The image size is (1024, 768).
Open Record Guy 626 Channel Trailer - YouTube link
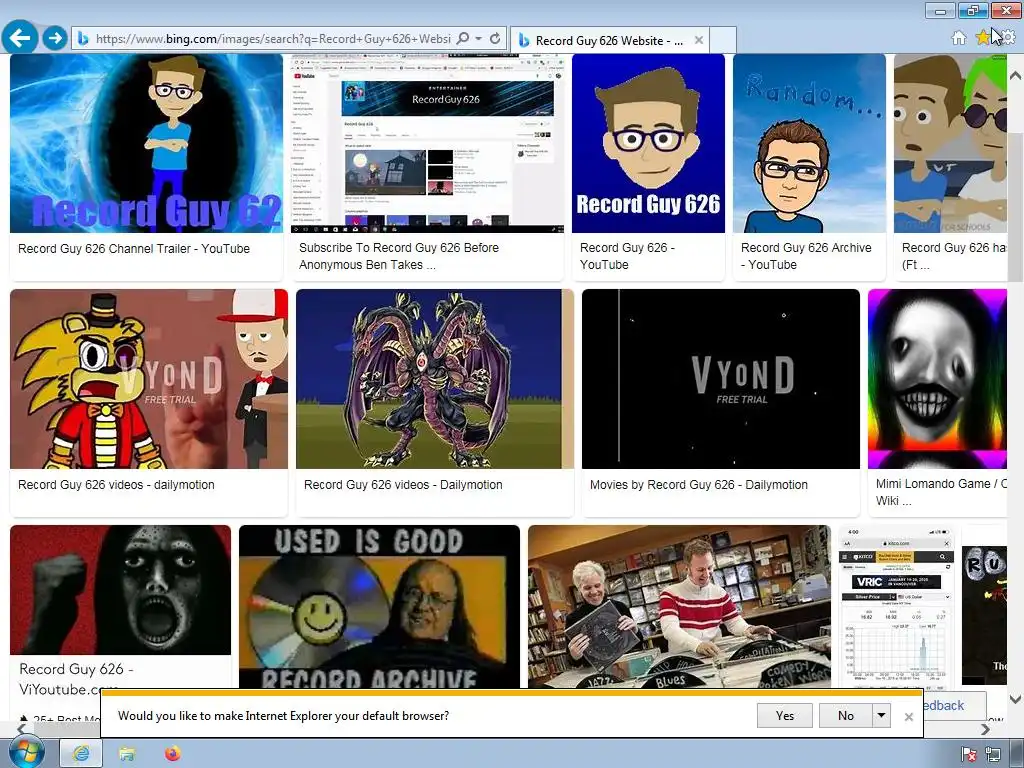pyautogui.click(x=134, y=249)
